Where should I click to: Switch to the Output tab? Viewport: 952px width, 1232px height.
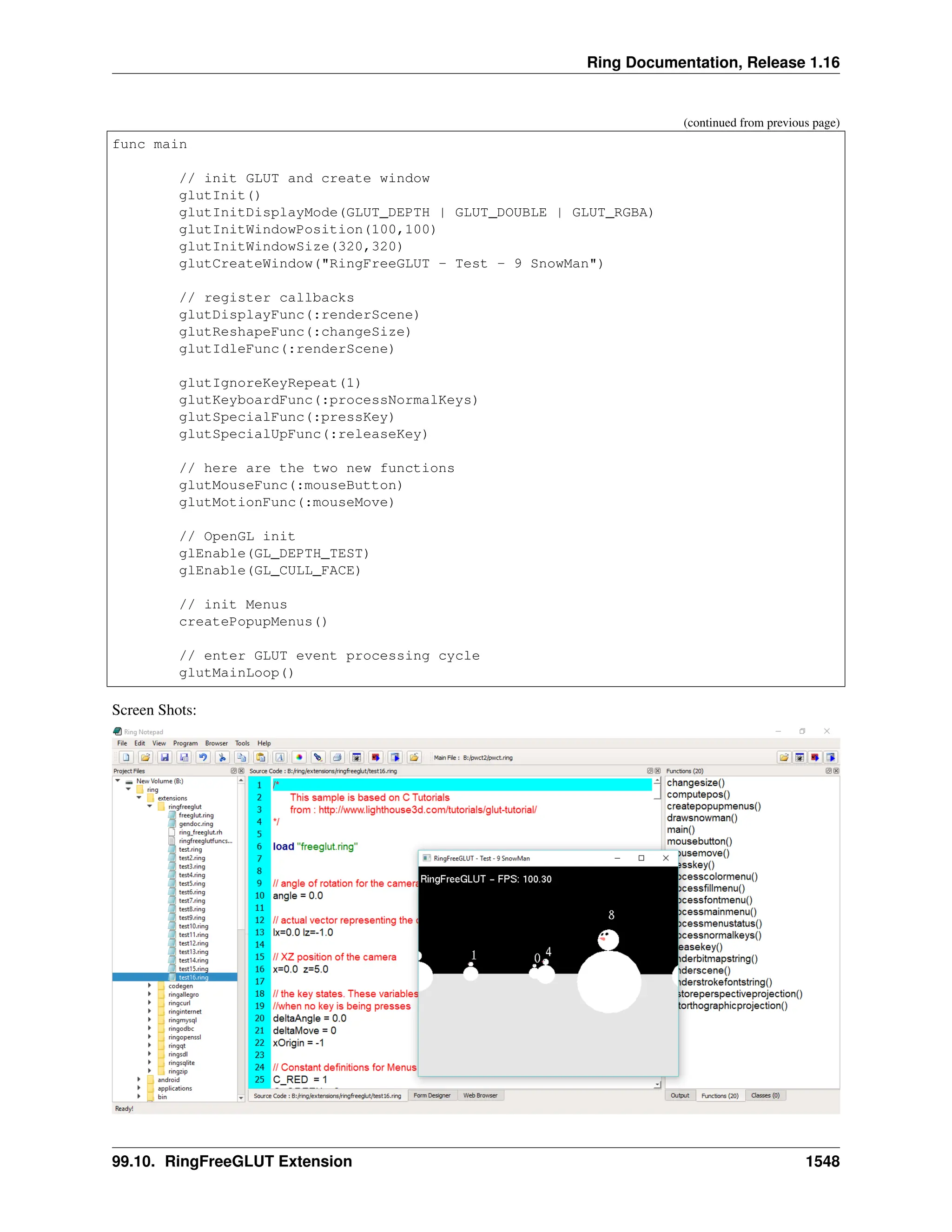(x=680, y=1095)
